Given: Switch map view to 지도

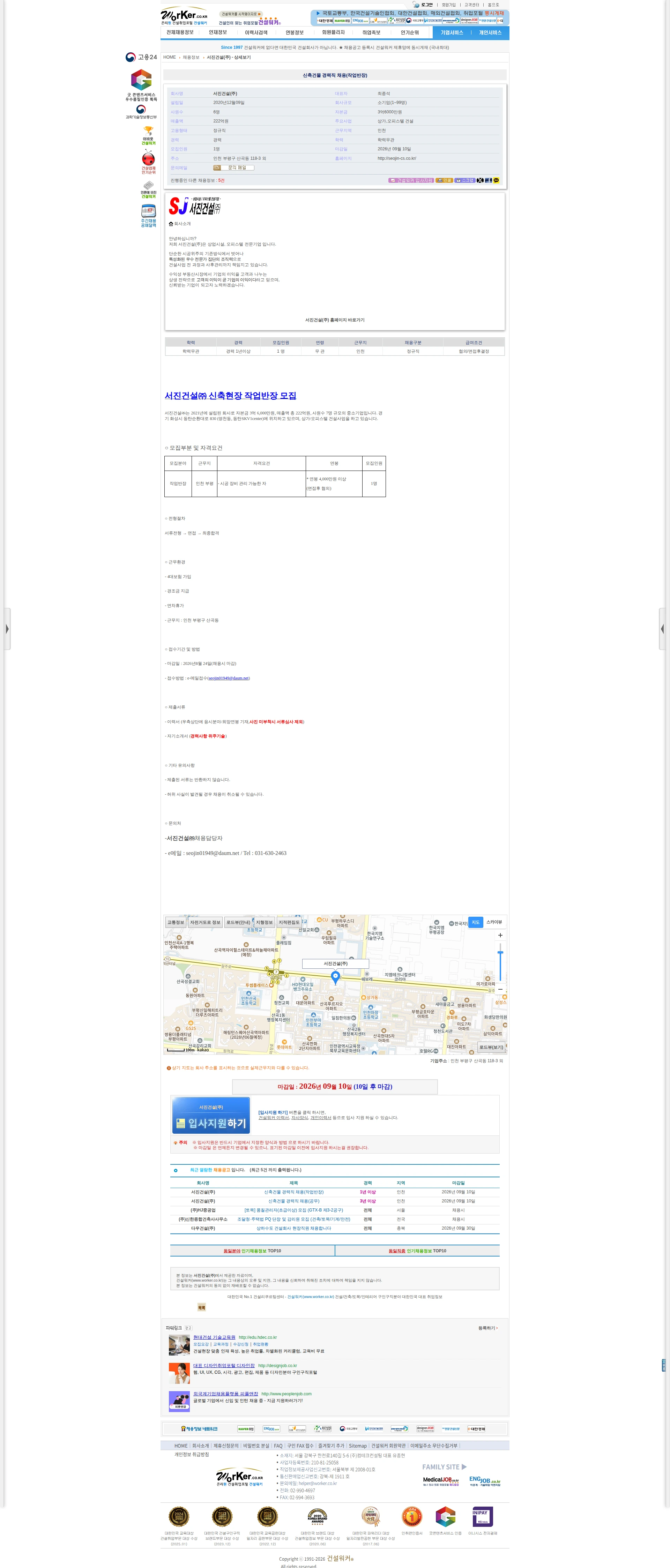Looking at the screenshot, I should coord(476,922).
